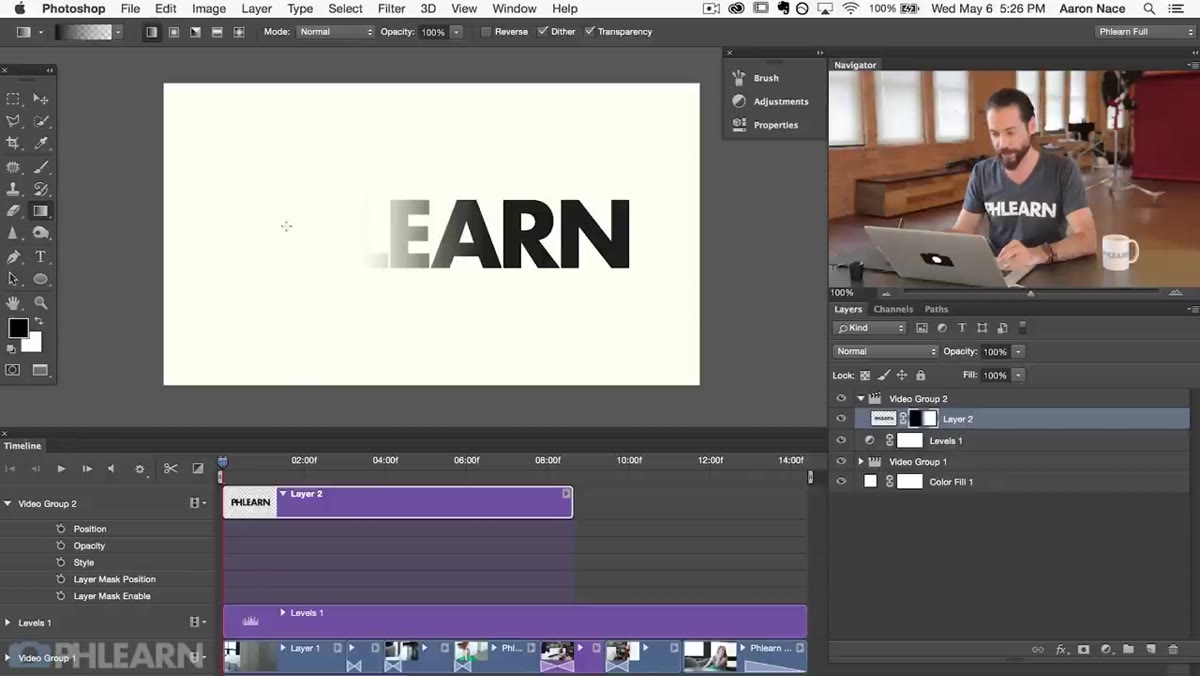Image resolution: width=1200 pixels, height=676 pixels.
Task: Open timeline settings gear
Action: click(x=140, y=469)
